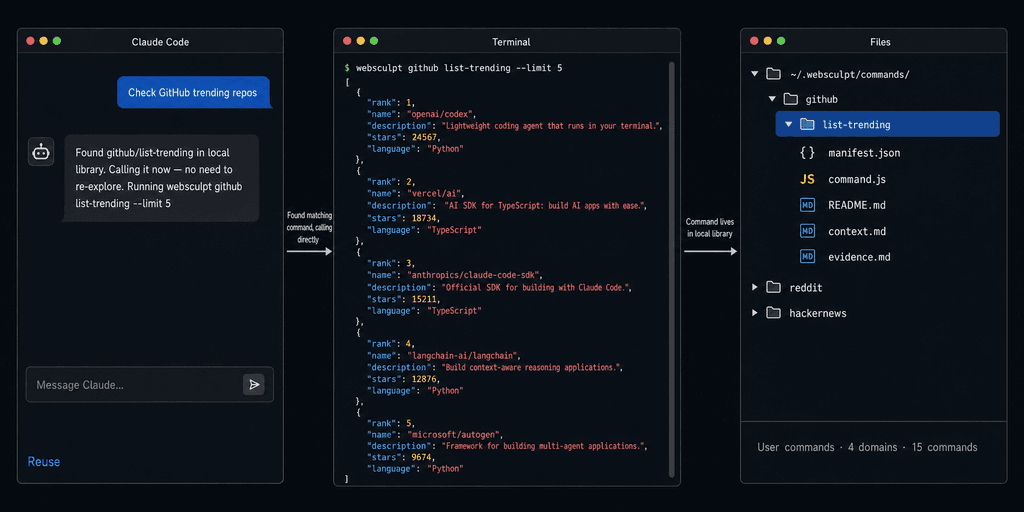
Task: Click 'Framework for building multi-agent' description text
Action: [545, 446]
